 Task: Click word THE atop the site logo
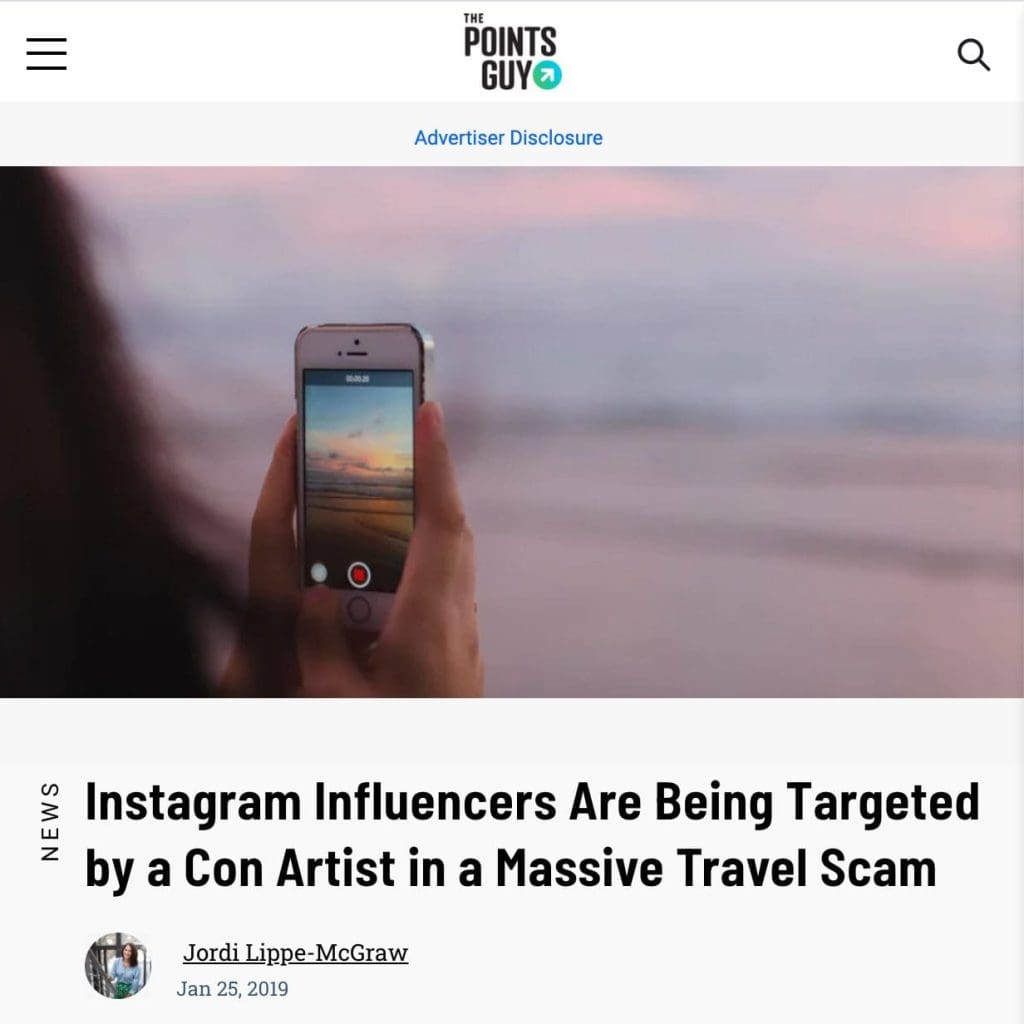[x=473, y=18]
